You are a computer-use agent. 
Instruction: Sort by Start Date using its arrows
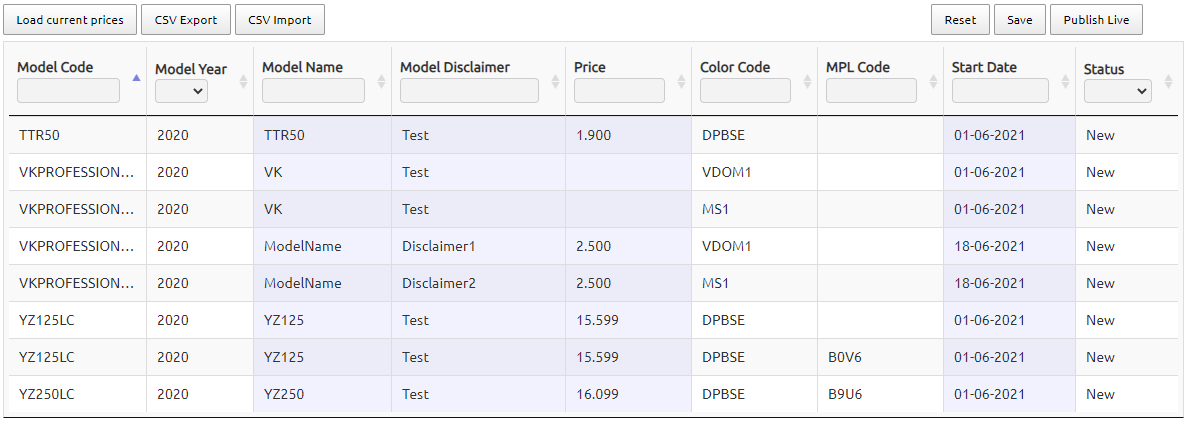[1065, 81]
